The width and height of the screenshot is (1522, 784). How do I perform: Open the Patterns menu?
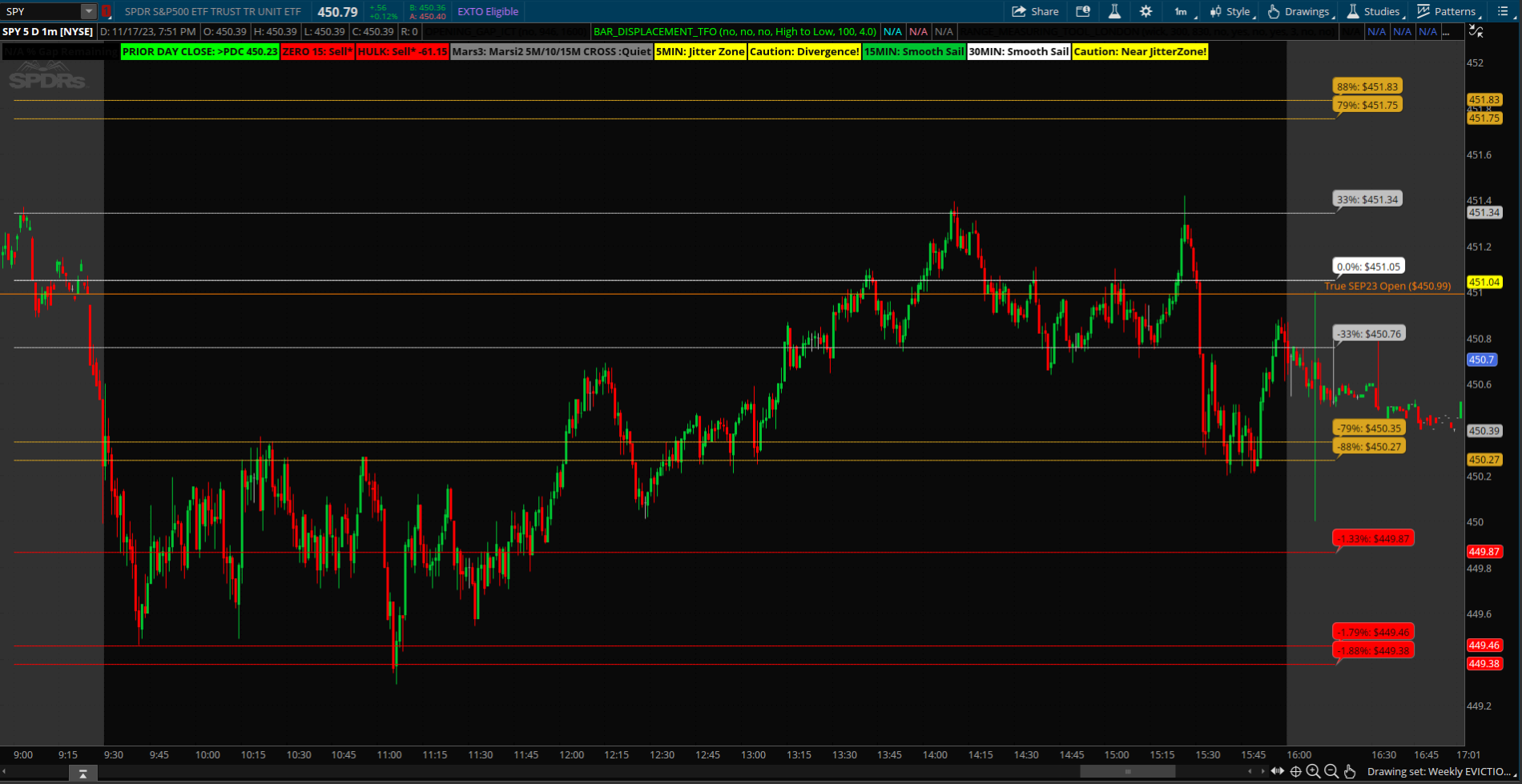click(x=1447, y=11)
